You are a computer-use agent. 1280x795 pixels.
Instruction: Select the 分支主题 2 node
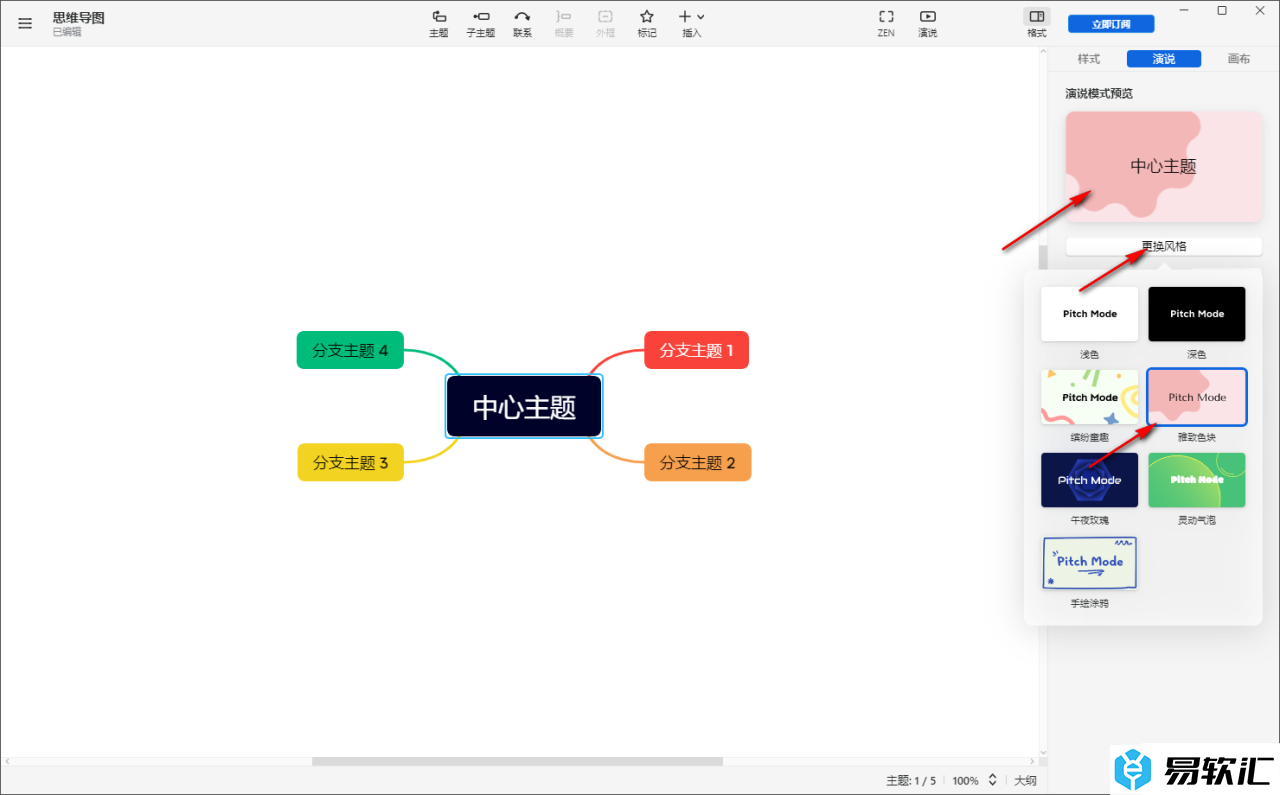point(698,462)
